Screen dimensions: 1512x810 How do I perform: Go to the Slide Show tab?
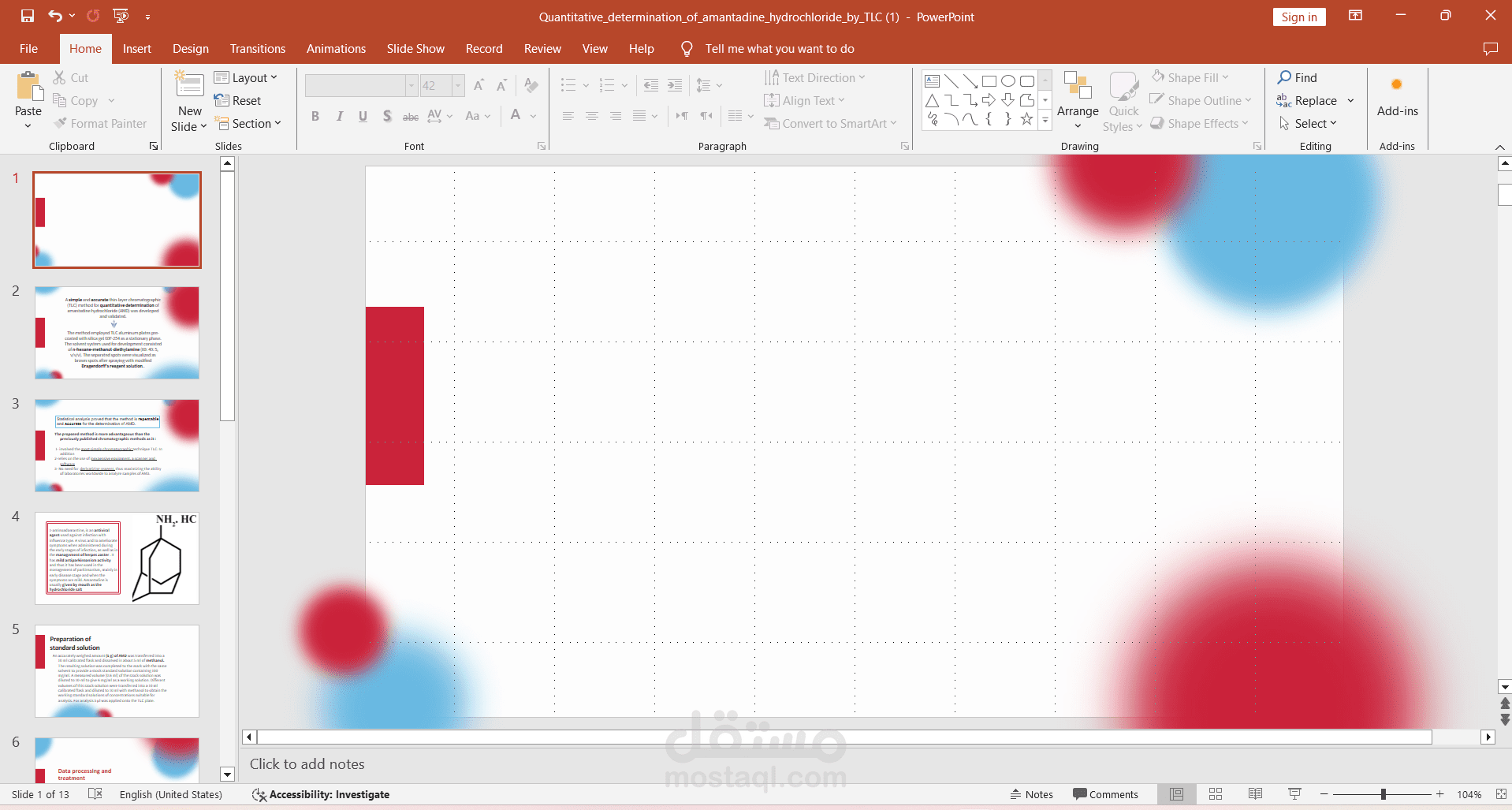coord(415,49)
